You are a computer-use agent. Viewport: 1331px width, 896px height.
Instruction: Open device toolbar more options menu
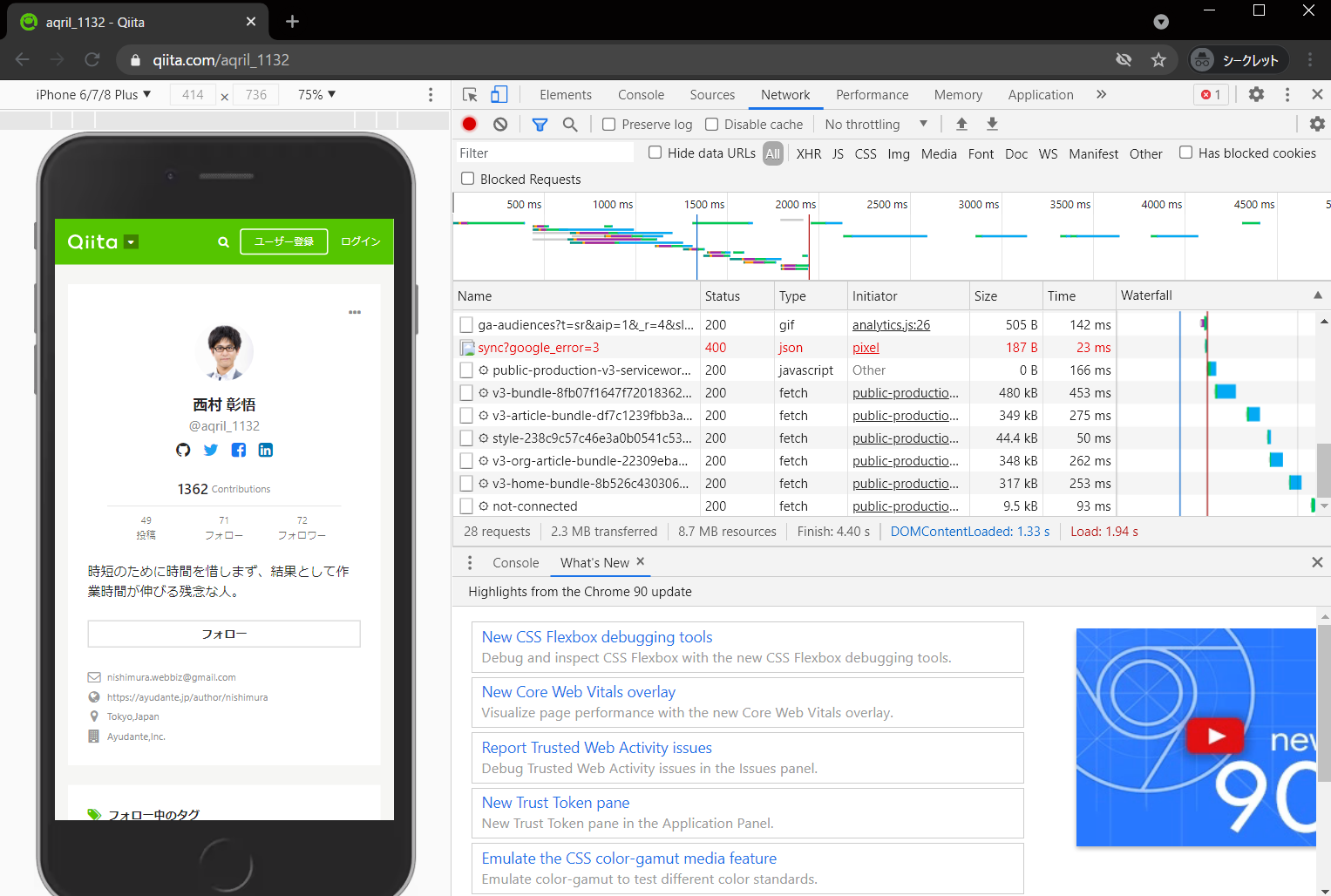pyautogui.click(x=431, y=94)
